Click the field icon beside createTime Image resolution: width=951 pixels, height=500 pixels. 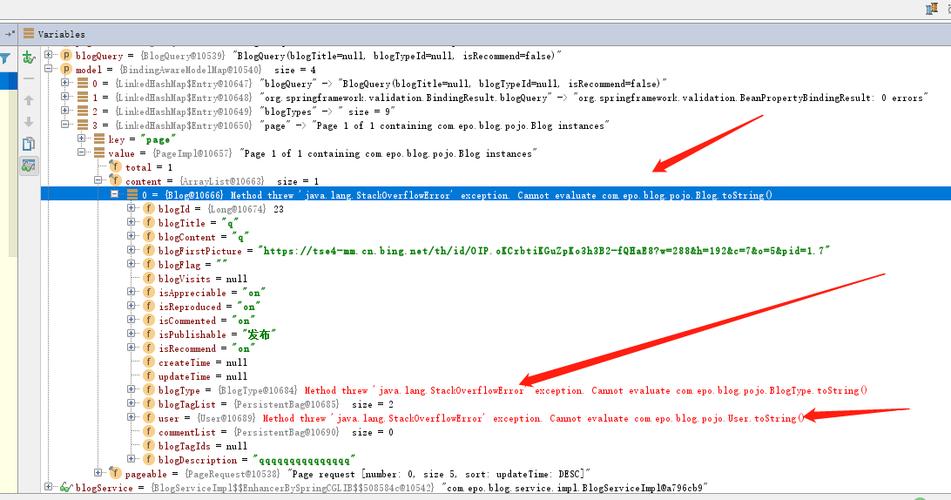coord(149,362)
